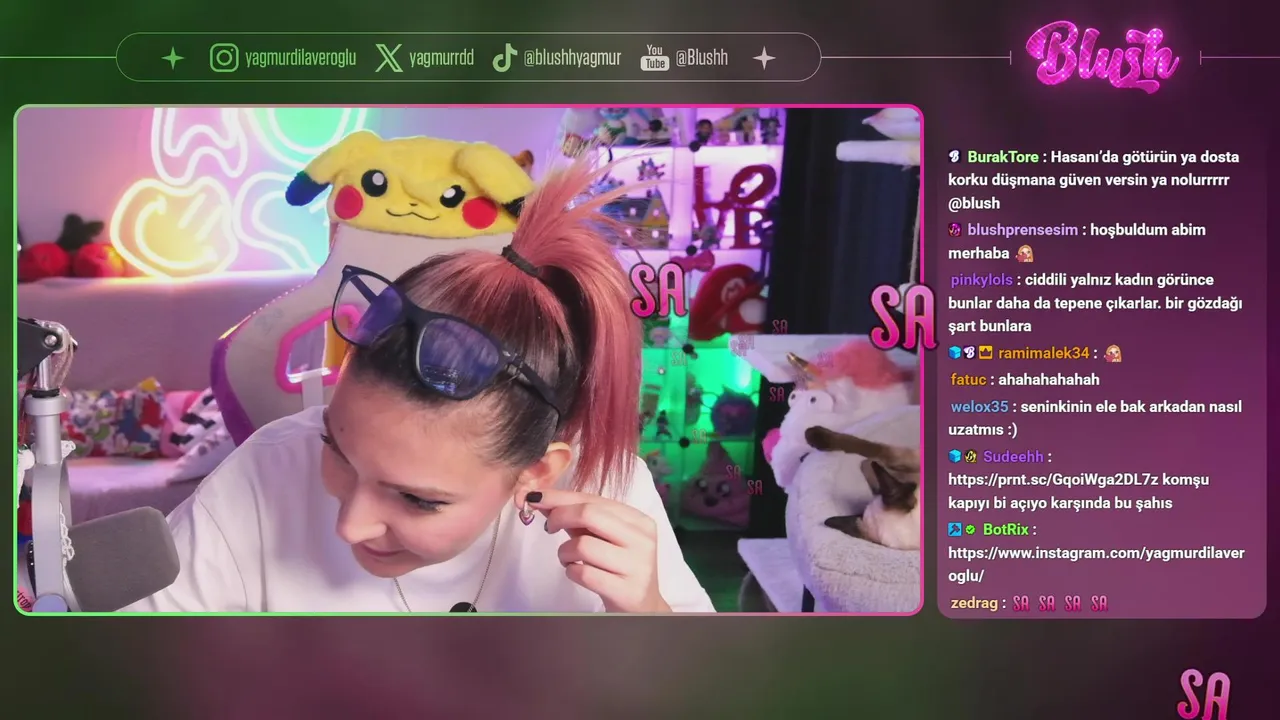1280x720 pixels.
Task: Click the Sudeehh username in chat
Action: coord(1013,456)
